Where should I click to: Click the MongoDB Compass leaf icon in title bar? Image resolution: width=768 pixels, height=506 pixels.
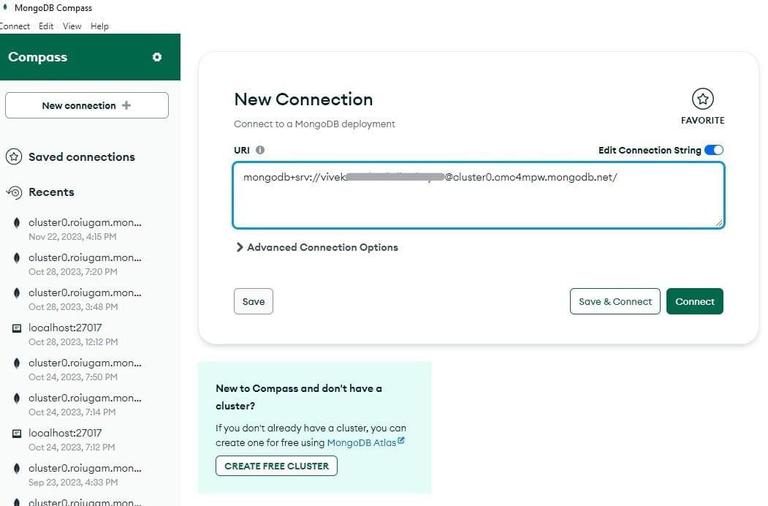point(5,8)
